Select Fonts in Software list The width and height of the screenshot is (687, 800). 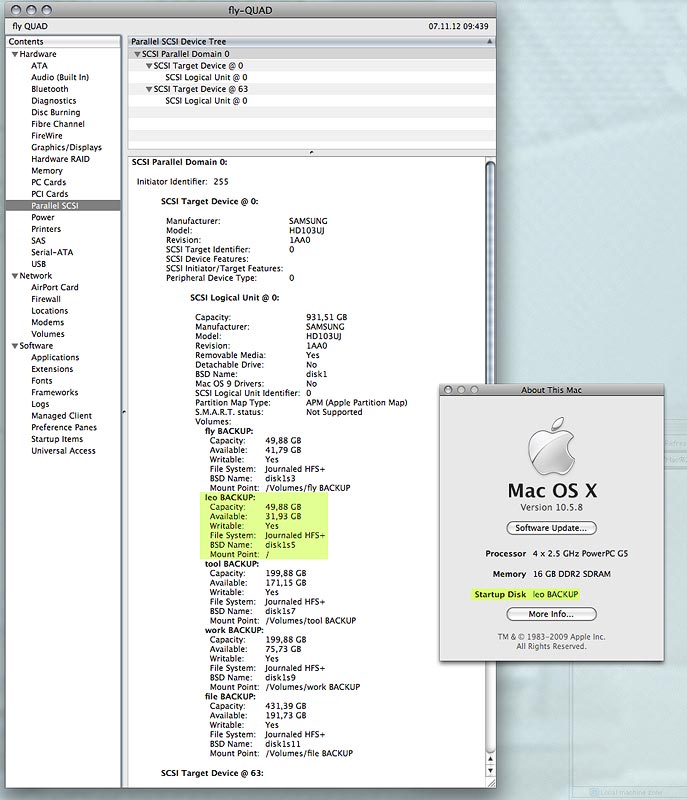(42, 381)
